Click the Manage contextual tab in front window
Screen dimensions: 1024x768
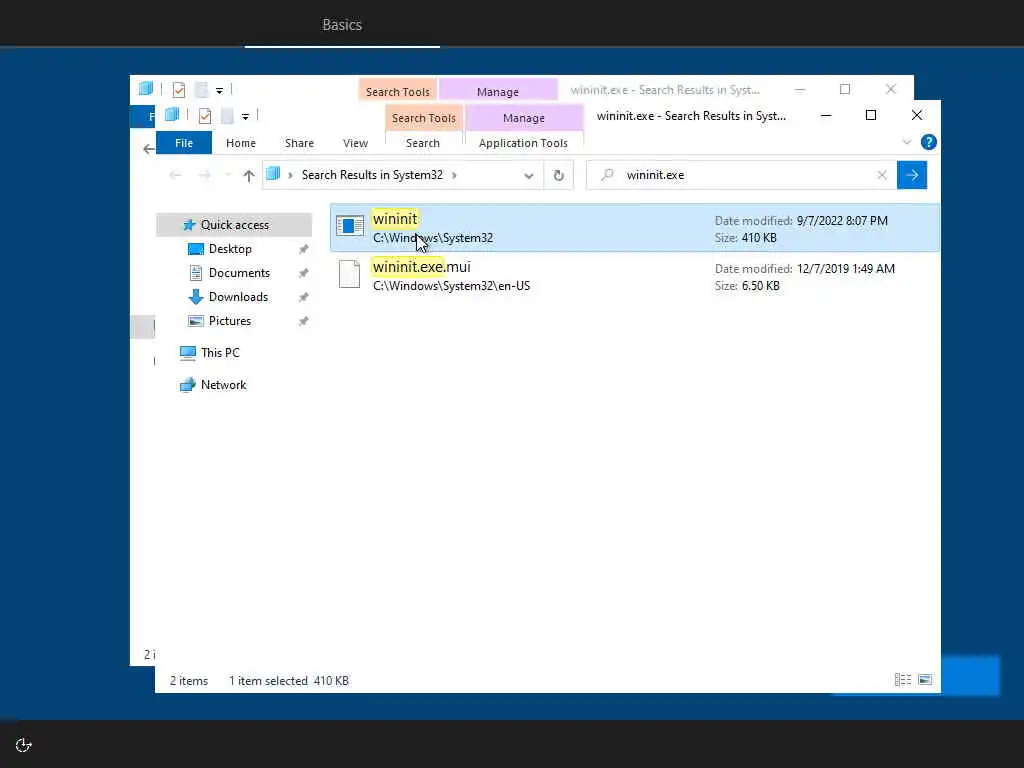coord(524,118)
